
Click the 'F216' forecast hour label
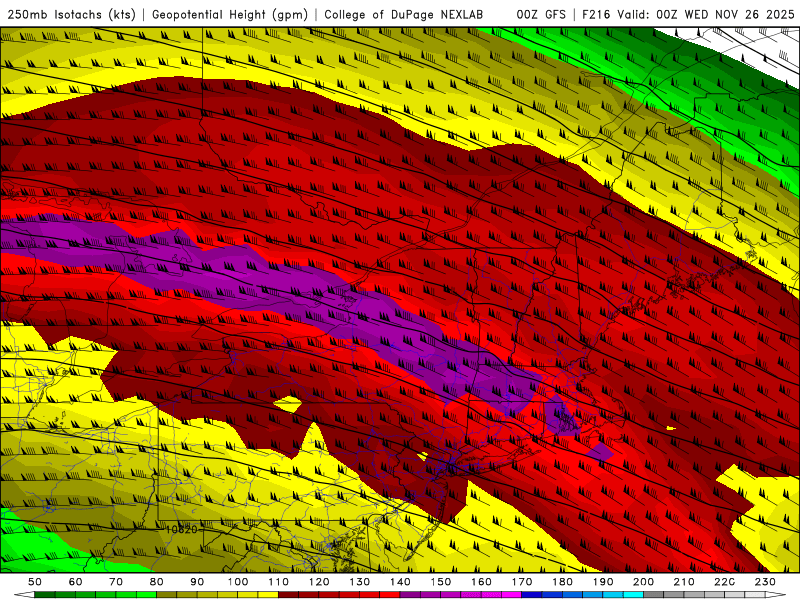[596, 15]
